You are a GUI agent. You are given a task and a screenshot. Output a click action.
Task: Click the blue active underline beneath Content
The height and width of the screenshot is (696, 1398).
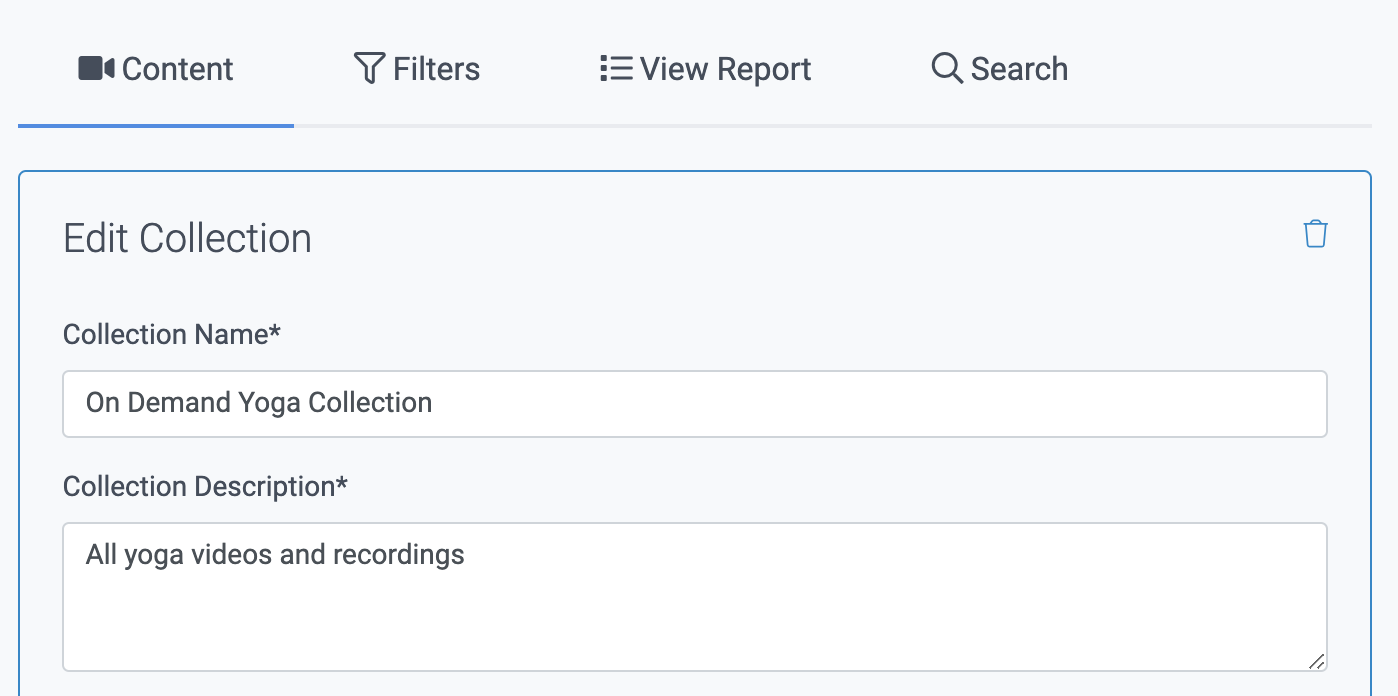pyautogui.click(x=156, y=126)
